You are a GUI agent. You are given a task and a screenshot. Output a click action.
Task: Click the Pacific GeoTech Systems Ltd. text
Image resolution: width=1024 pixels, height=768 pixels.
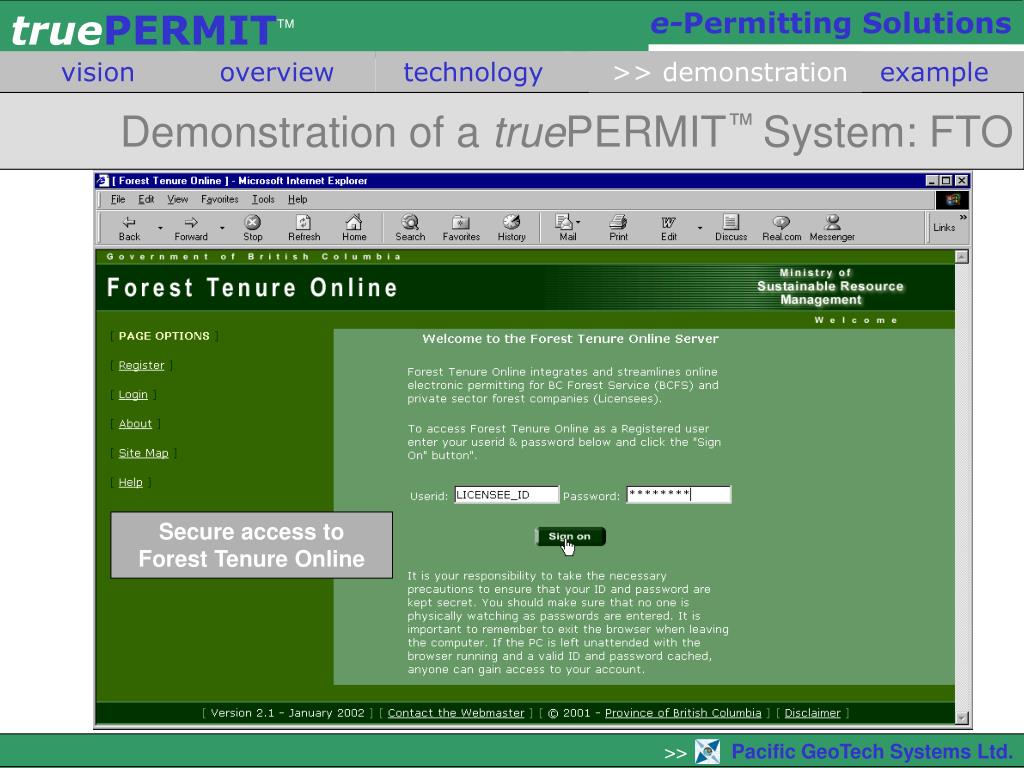click(872, 752)
